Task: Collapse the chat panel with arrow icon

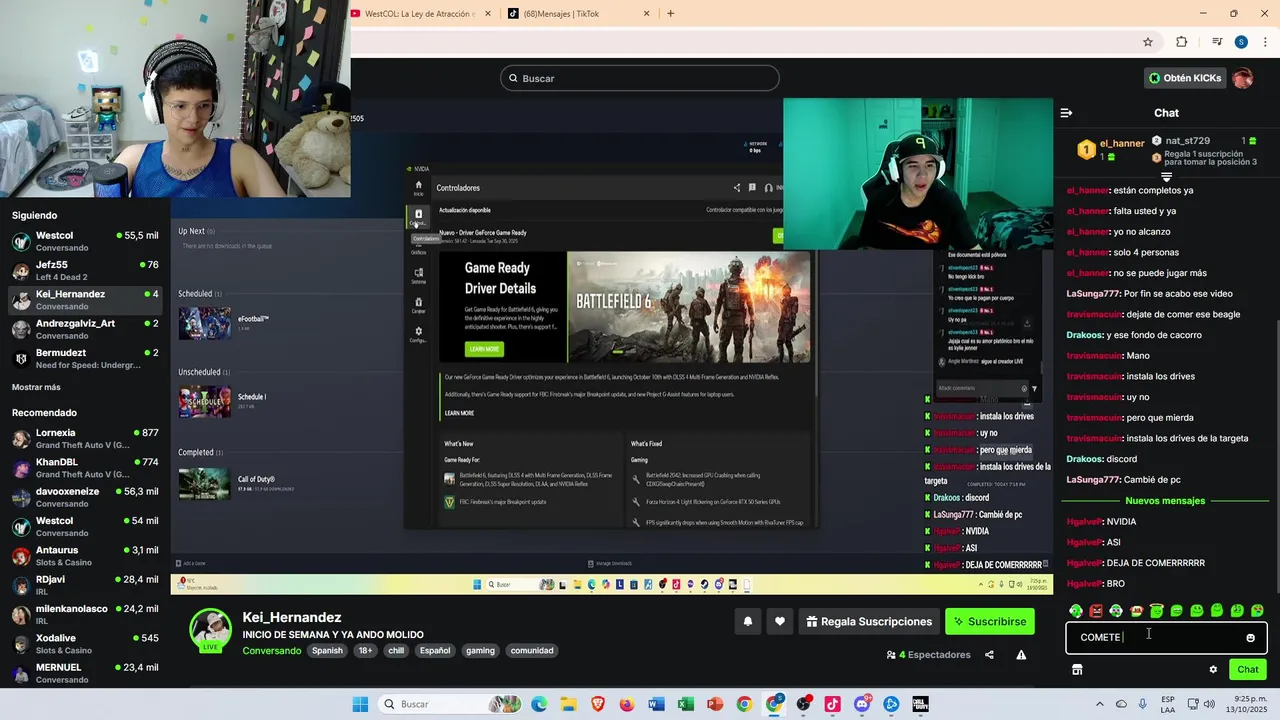Action: coord(1066,113)
